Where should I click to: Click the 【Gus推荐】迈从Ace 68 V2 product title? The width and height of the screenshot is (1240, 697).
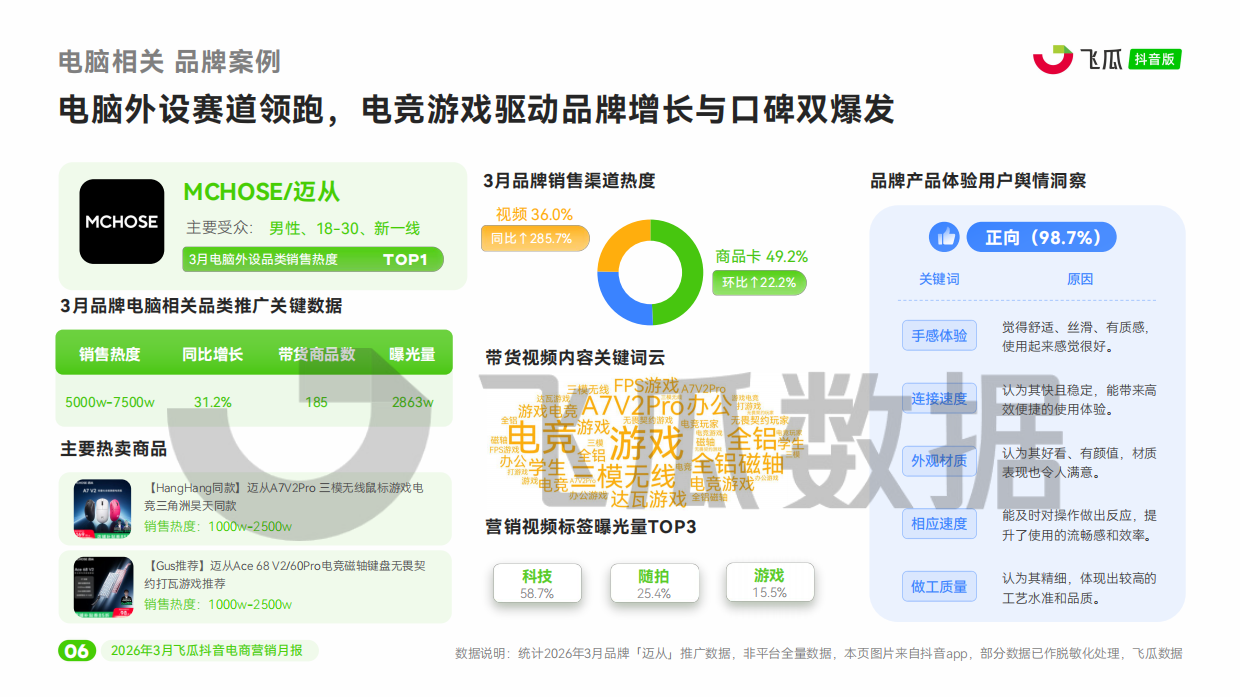pos(285,575)
